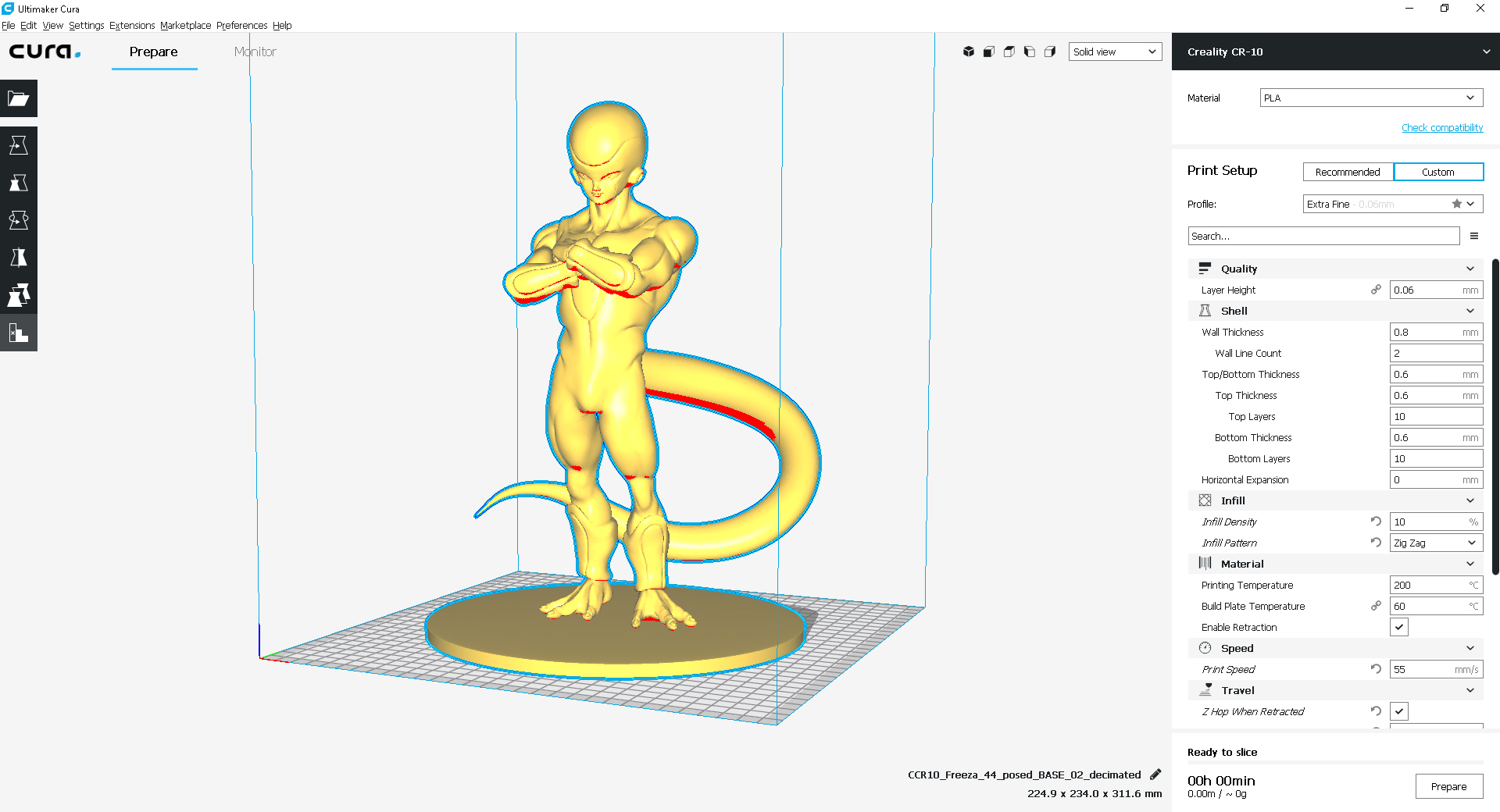
Task: Open the File menu
Action: tap(9, 25)
